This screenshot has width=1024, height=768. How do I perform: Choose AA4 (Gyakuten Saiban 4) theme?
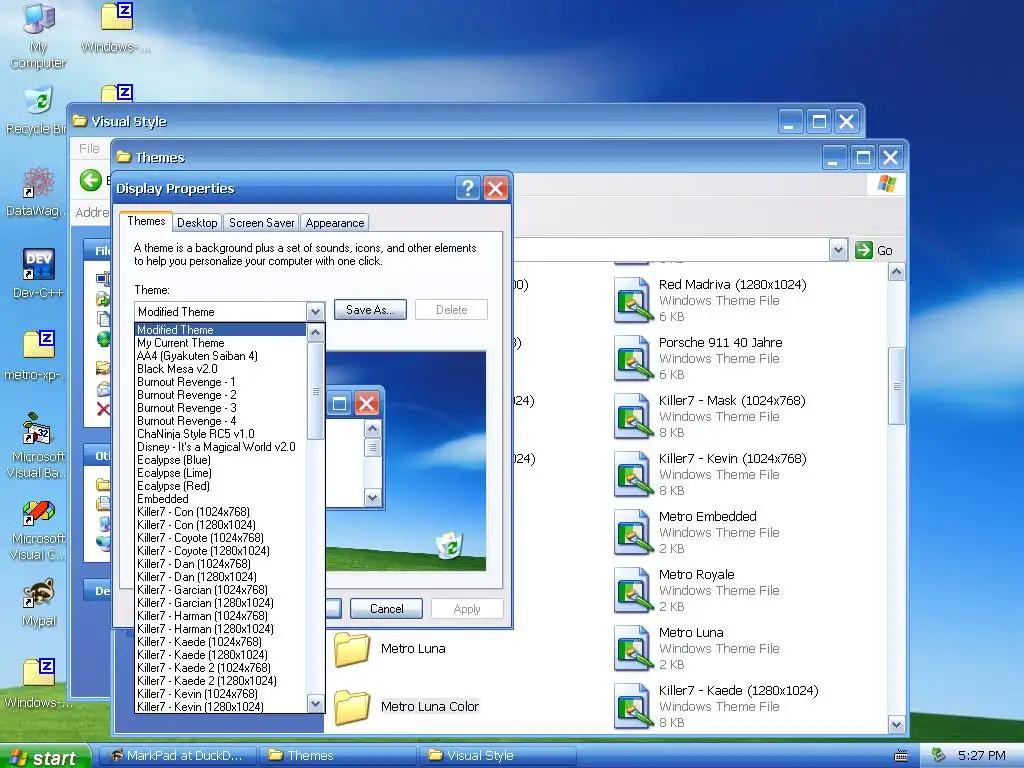[221, 356]
